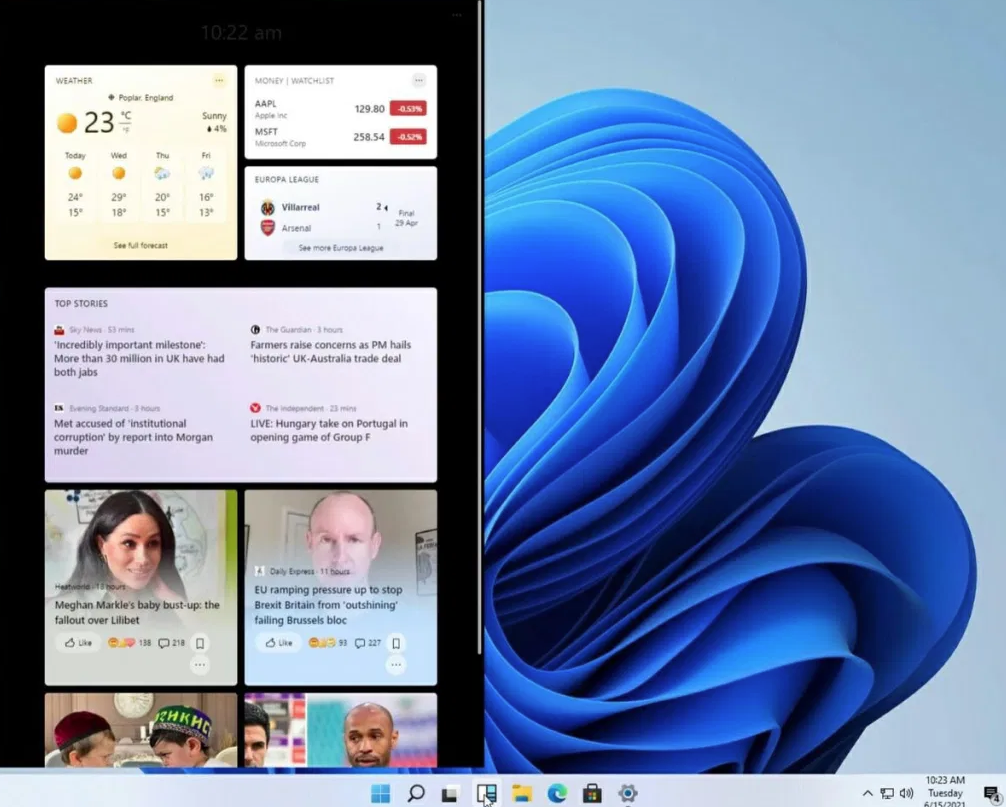
Task: Open reactions on EU Brexit story
Action: (x=327, y=643)
